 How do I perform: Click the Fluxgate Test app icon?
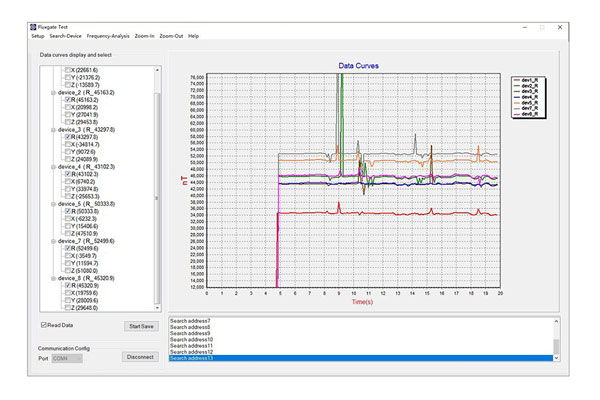(34, 26)
